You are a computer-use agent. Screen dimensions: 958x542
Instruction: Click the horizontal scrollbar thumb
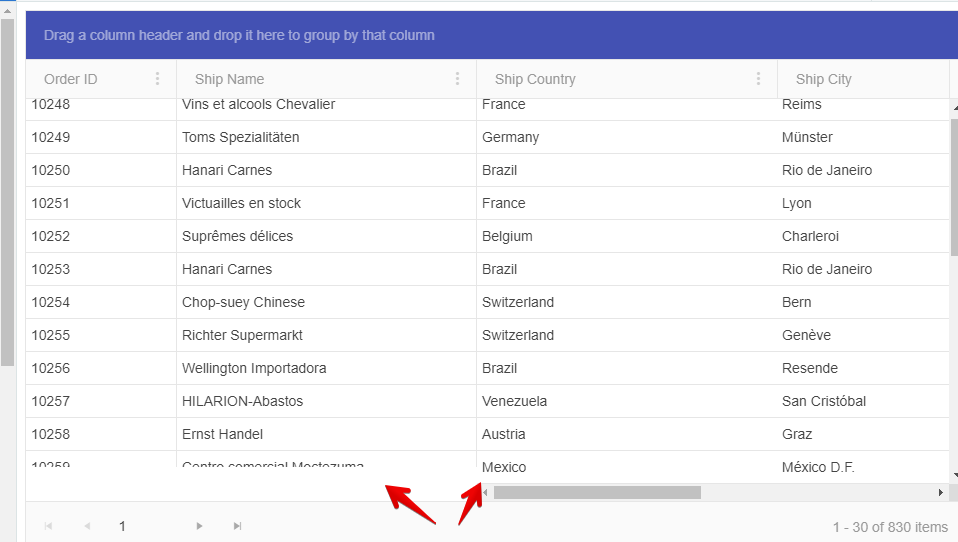pyautogui.click(x=597, y=492)
